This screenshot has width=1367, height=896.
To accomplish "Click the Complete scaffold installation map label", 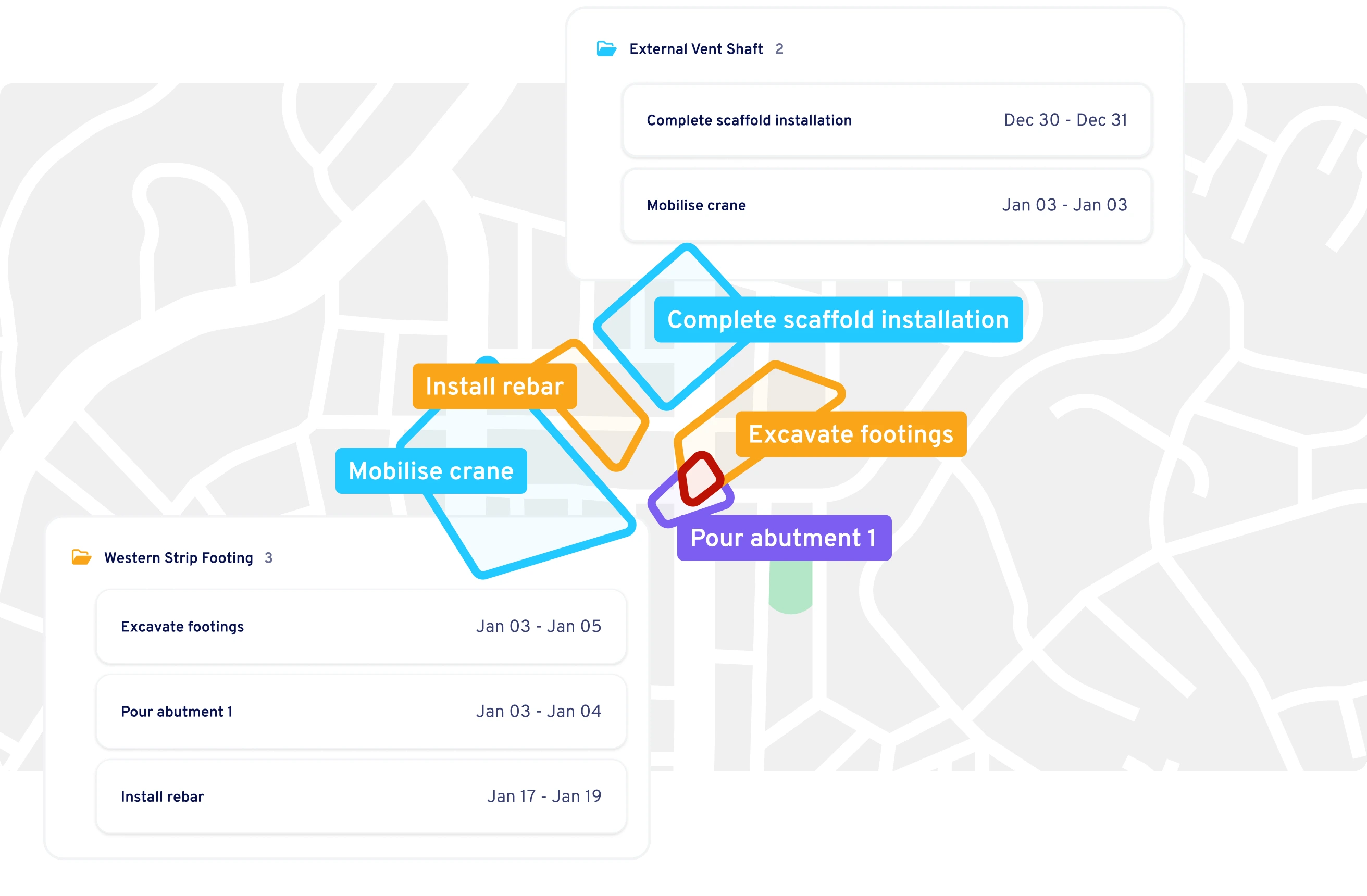I will click(838, 320).
